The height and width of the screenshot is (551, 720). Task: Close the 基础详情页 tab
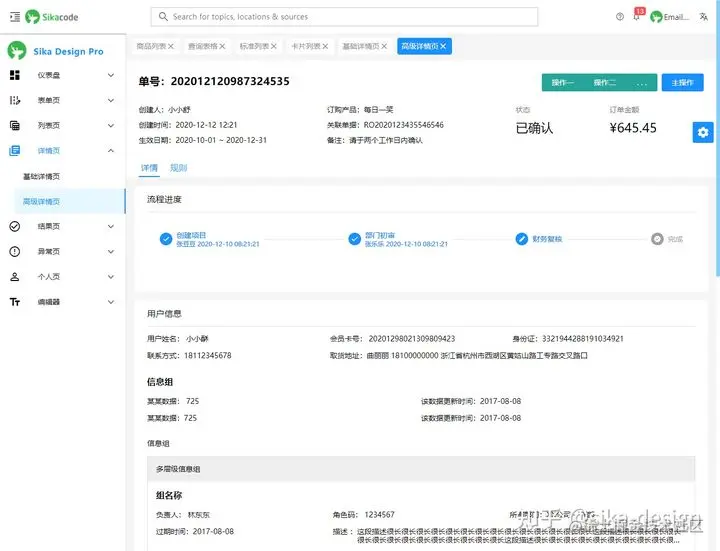click(x=384, y=46)
